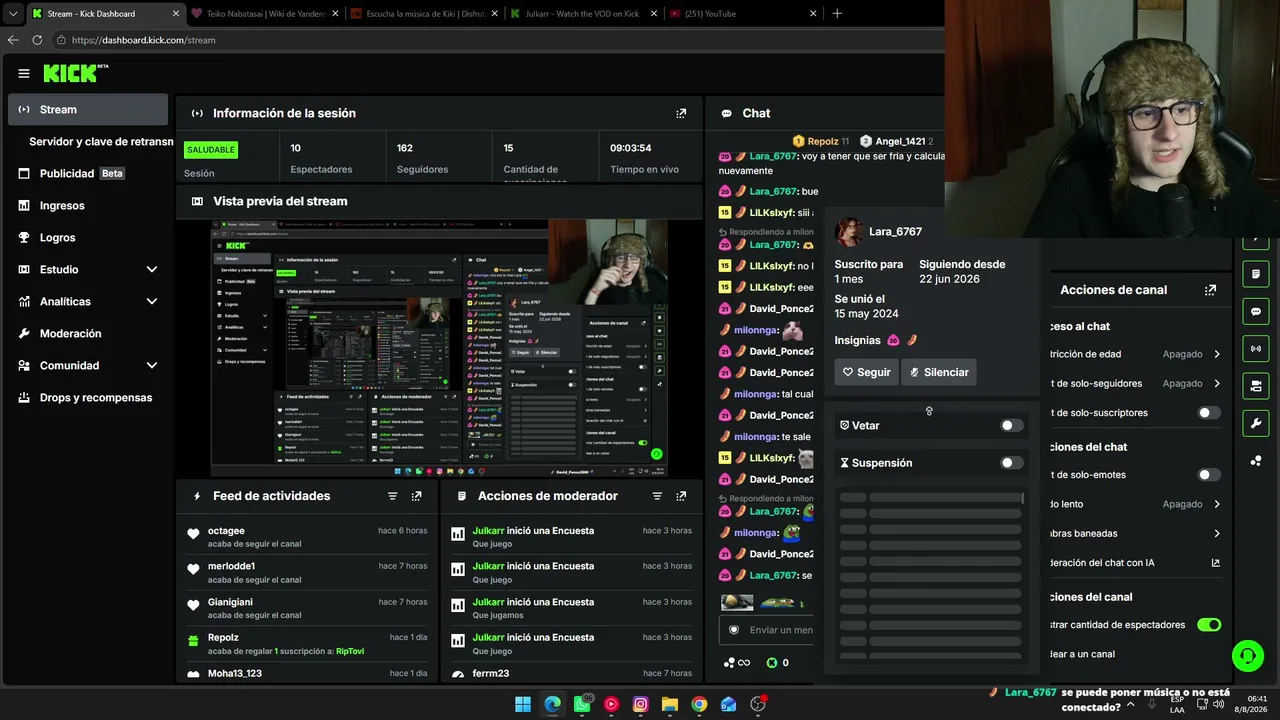Open the hamburger menu beside the Kick logo
The height and width of the screenshot is (720, 1280).
pyautogui.click(x=24, y=73)
